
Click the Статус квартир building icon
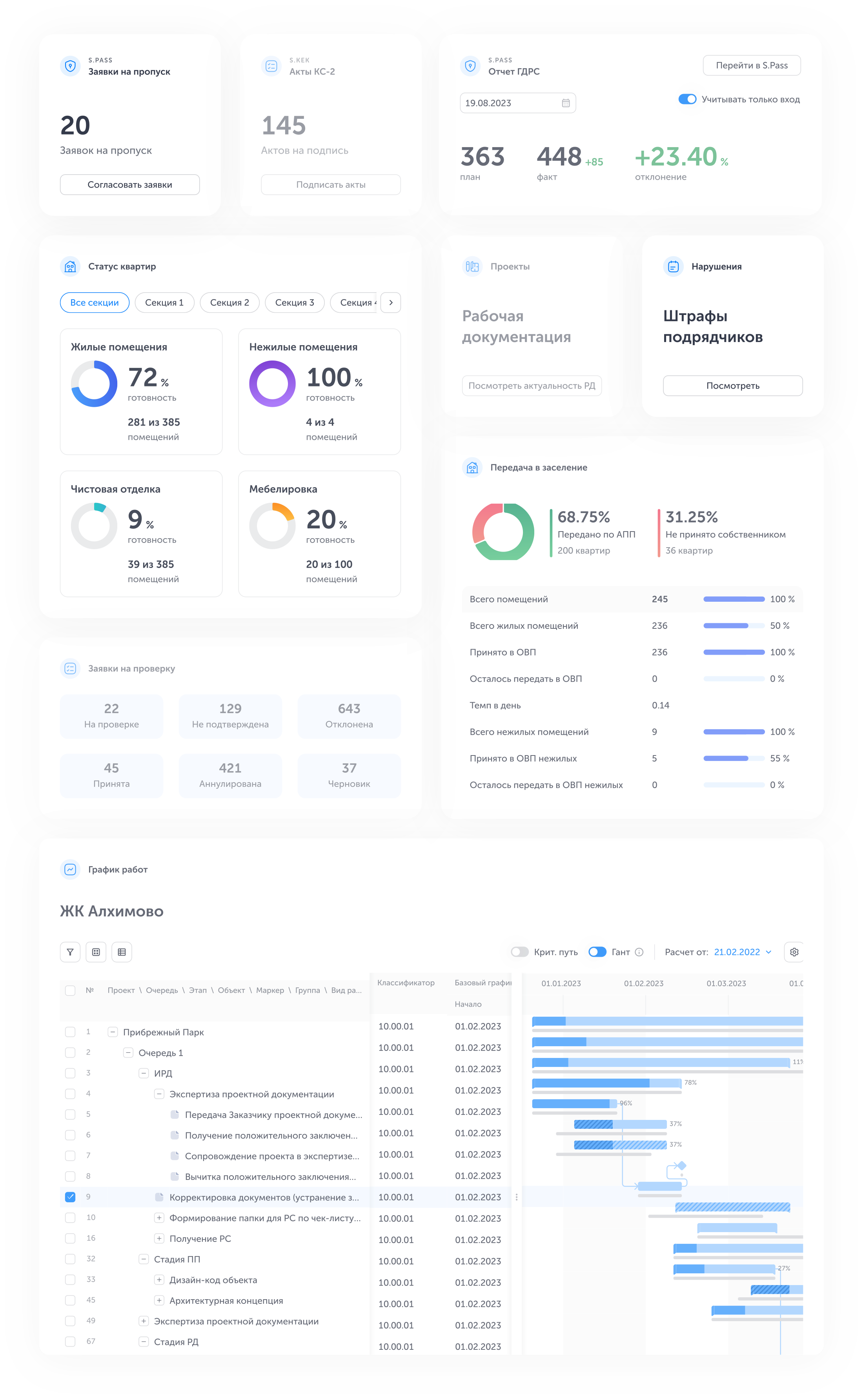pos(70,266)
